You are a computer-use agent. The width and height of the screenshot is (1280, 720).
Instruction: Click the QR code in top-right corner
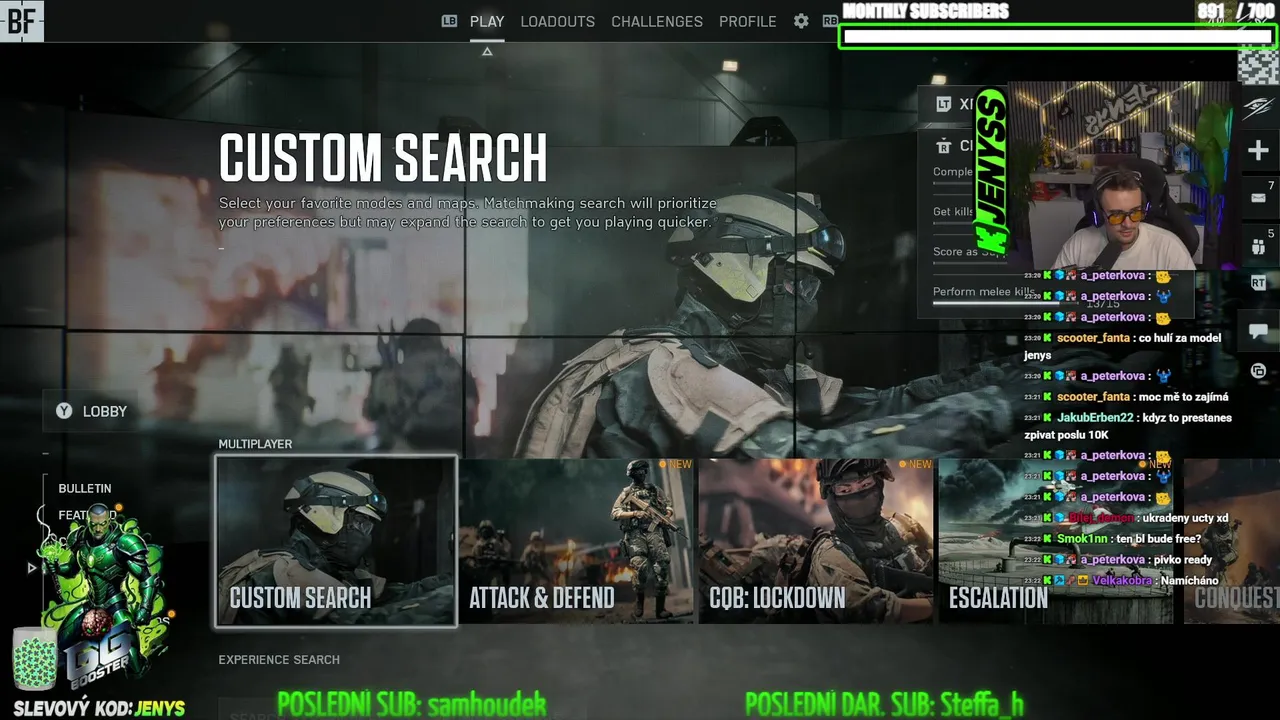(x=1258, y=64)
